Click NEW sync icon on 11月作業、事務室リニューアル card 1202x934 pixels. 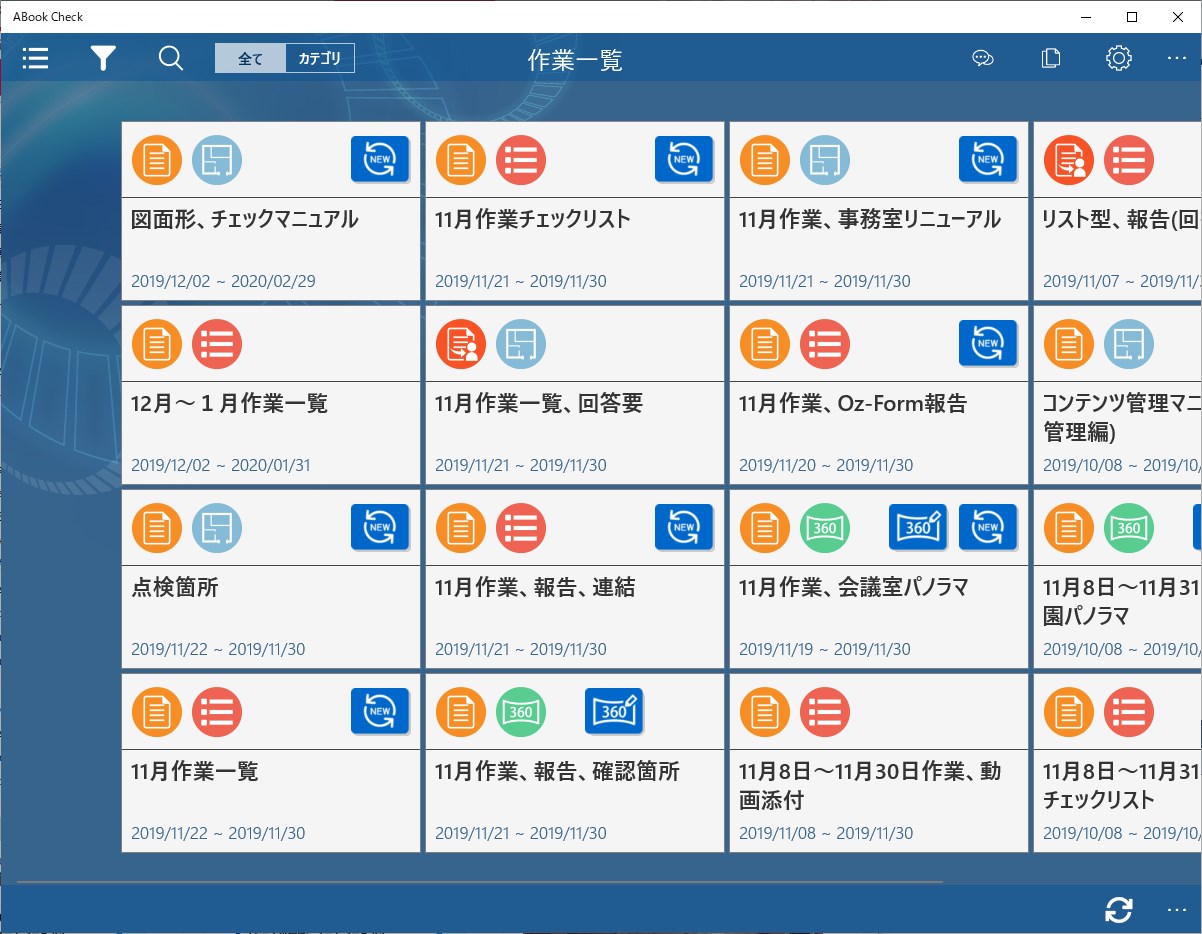[988, 159]
